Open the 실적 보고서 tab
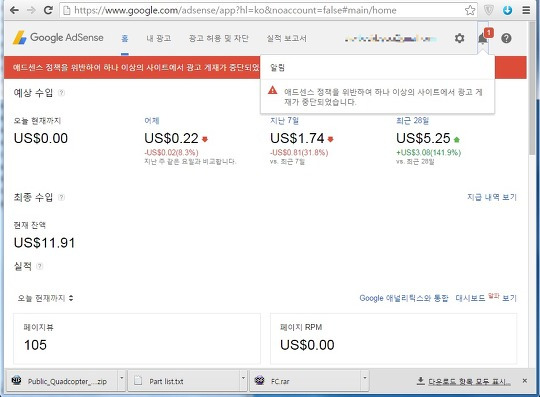Viewport: 540px width, 397px height. pyautogui.click(x=287, y=38)
